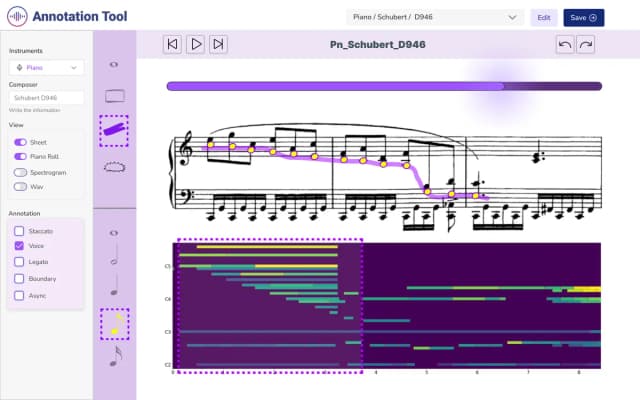Play the Schubert D946 recording

196,44
